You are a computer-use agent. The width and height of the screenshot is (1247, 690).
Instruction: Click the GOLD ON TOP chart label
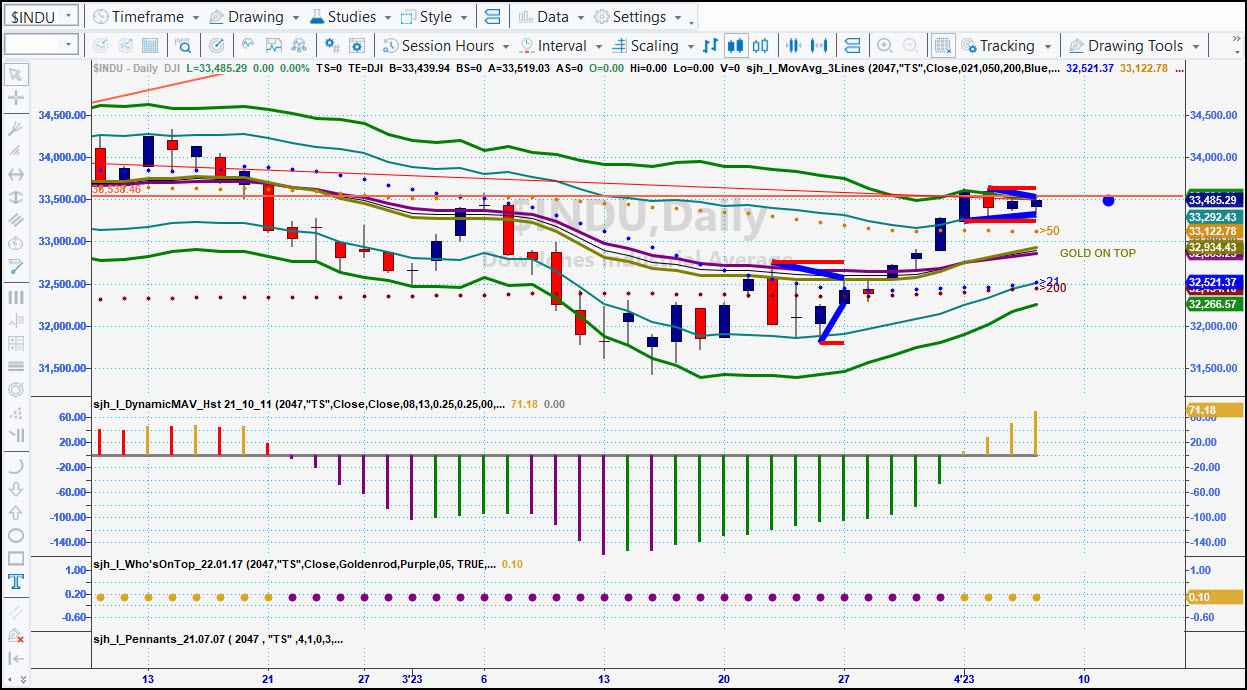pos(1098,253)
